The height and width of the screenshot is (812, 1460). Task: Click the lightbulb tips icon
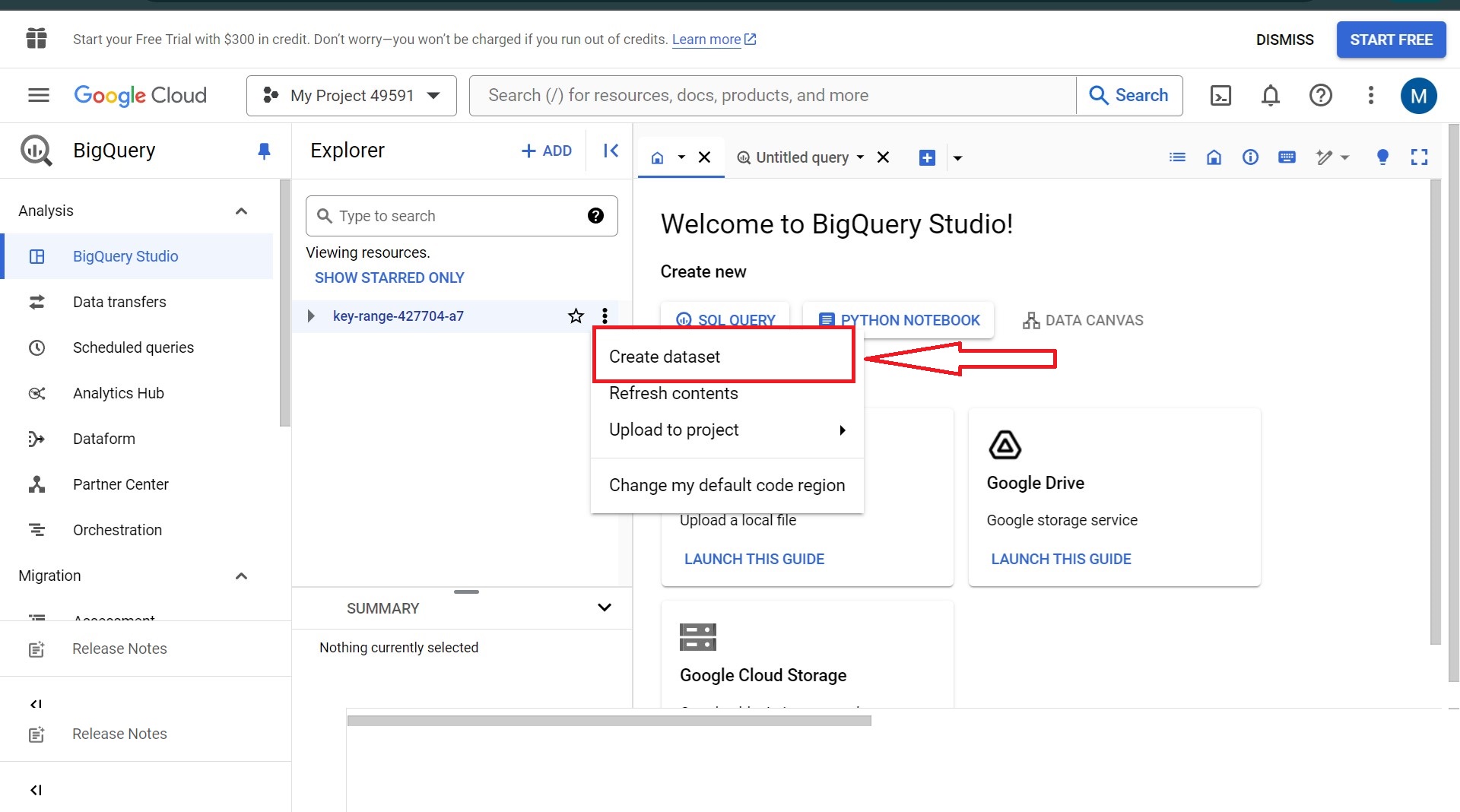[1382, 157]
